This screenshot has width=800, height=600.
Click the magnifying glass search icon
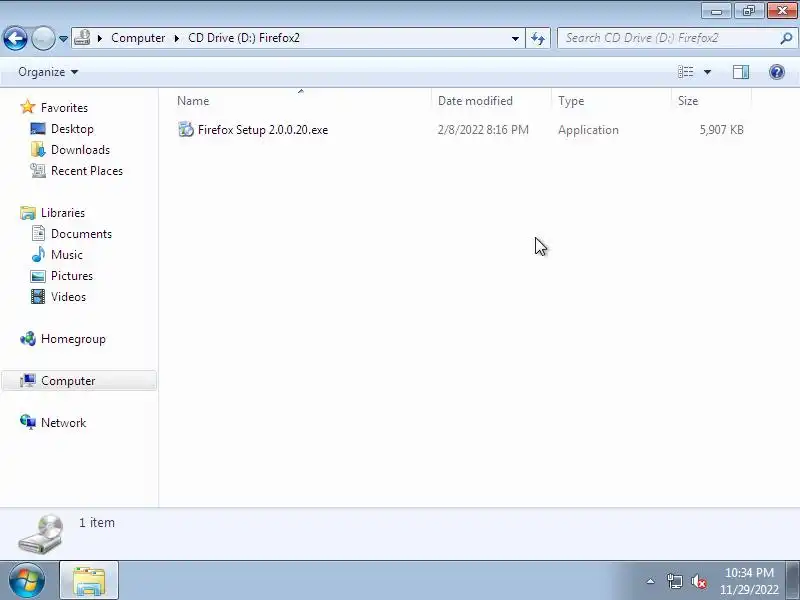[786, 38]
